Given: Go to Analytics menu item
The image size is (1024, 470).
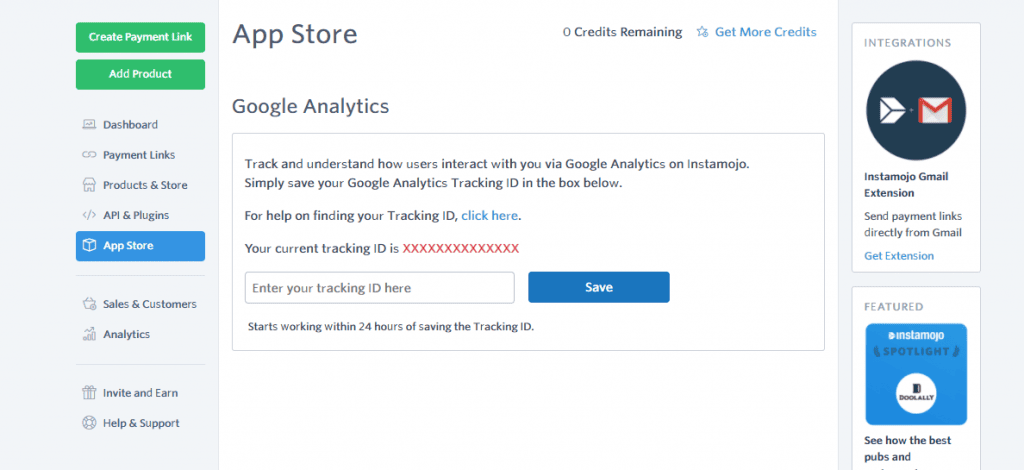Looking at the screenshot, I should [126, 334].
